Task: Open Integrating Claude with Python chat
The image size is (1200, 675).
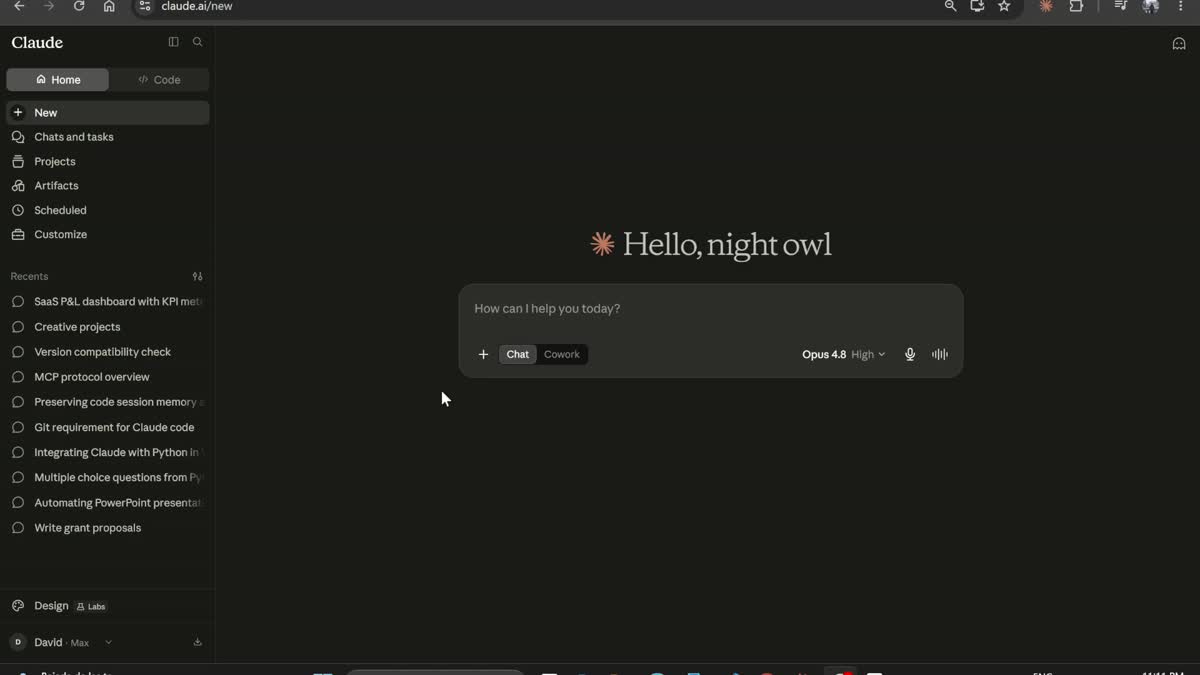Action: (107, 452)
